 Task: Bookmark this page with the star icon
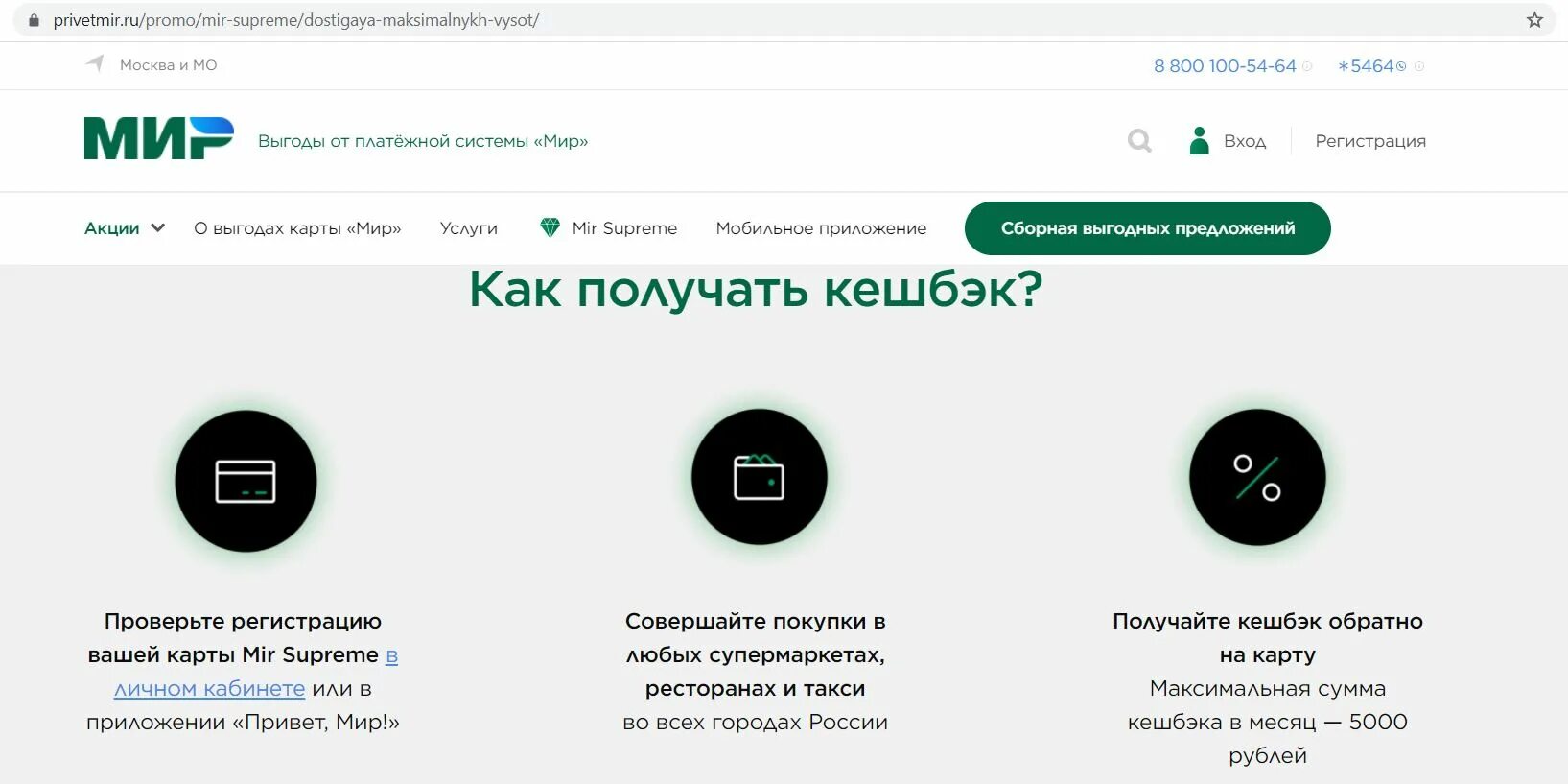coord(1534,20)
